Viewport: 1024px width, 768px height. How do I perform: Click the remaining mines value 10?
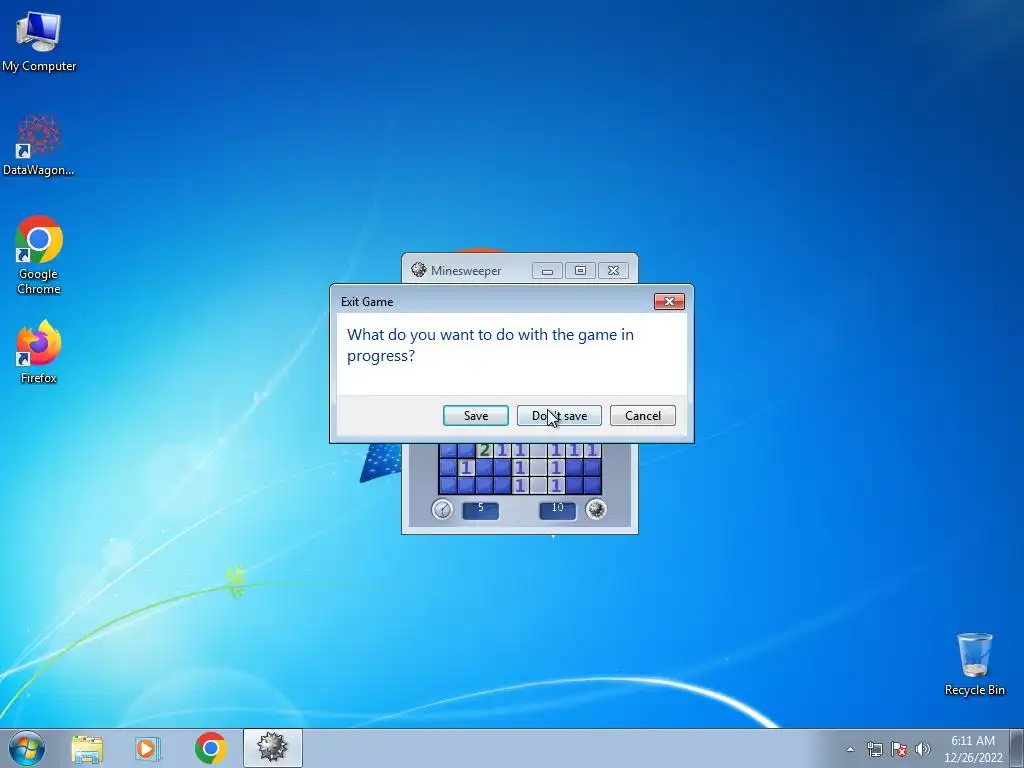[x=558, y=510]
